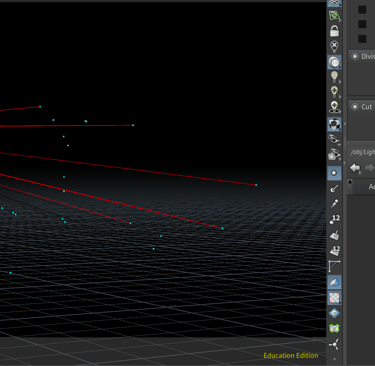375x366 pixels.
Task: Click the ghost objects eye with box icon
Action: coord(334,155)
